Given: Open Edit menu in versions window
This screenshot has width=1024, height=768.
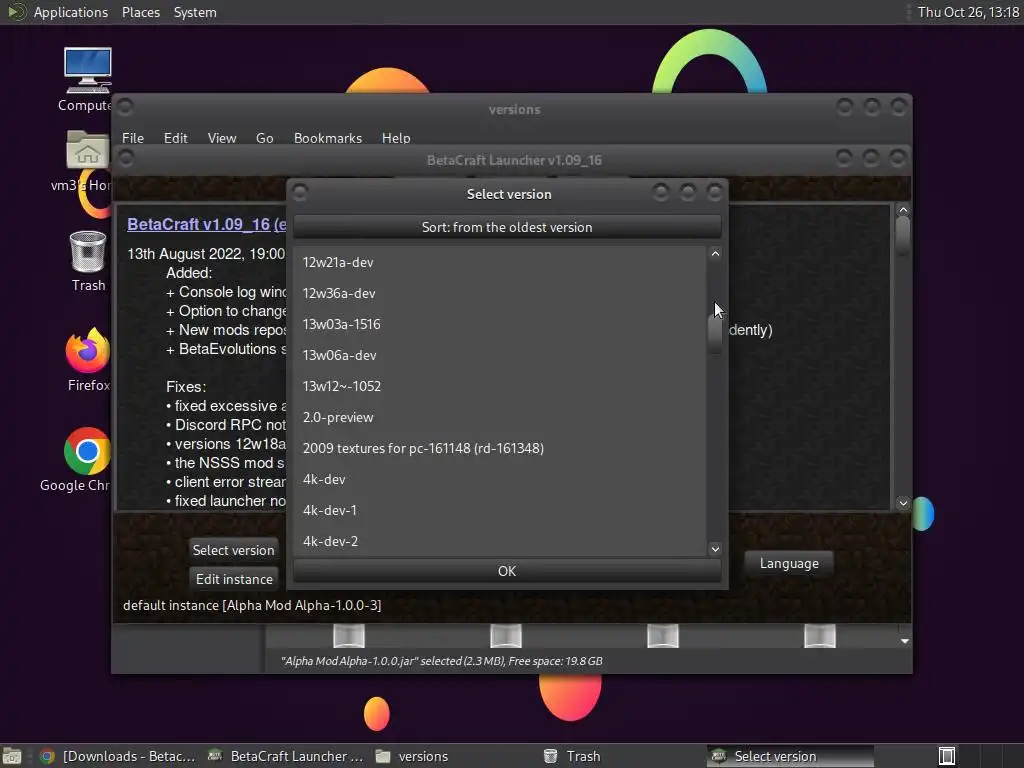Looking at the screenshot, I should (175, 138).
